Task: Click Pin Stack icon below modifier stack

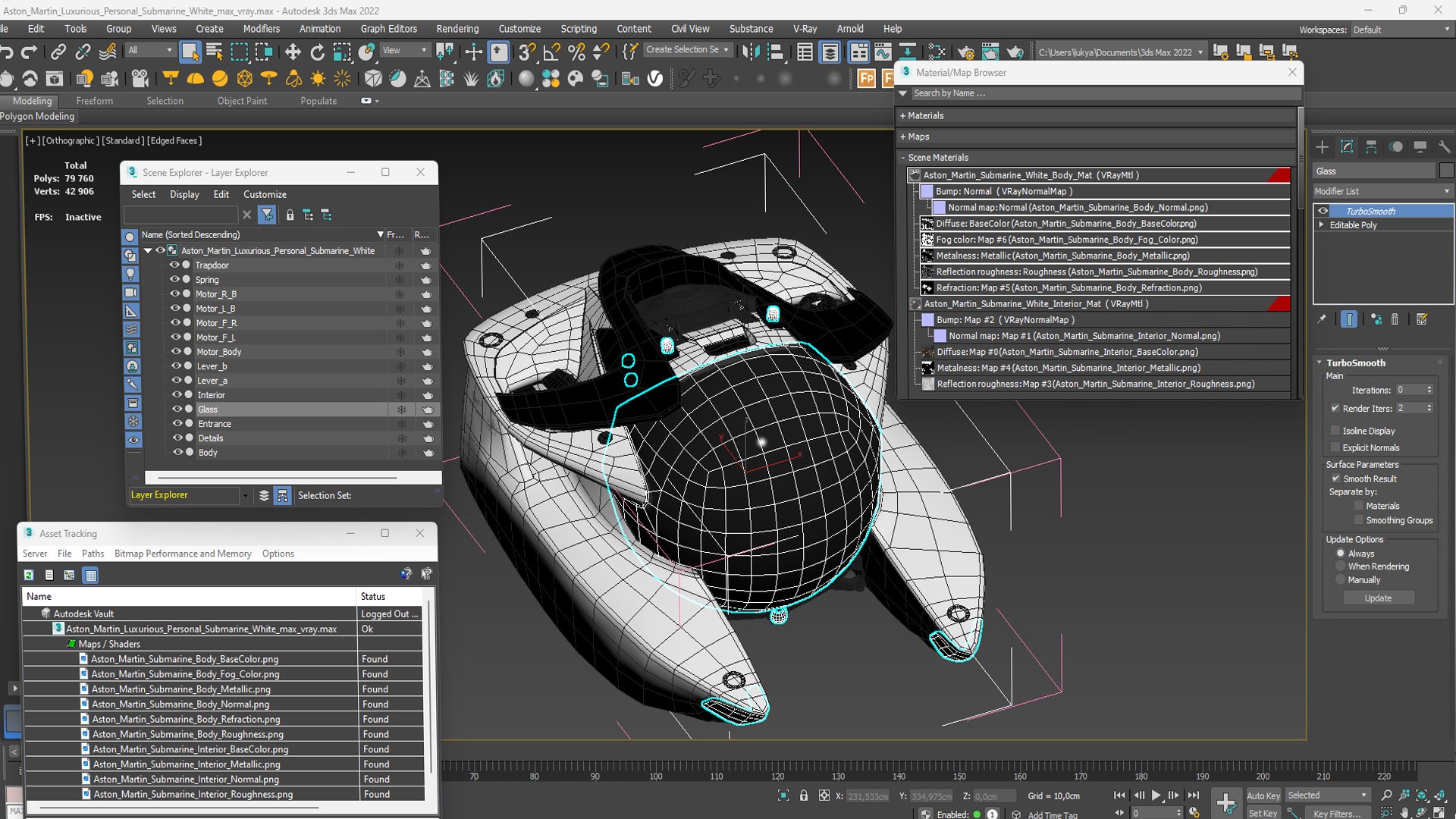Action: pyautogui.click(x=1322, y=319)
